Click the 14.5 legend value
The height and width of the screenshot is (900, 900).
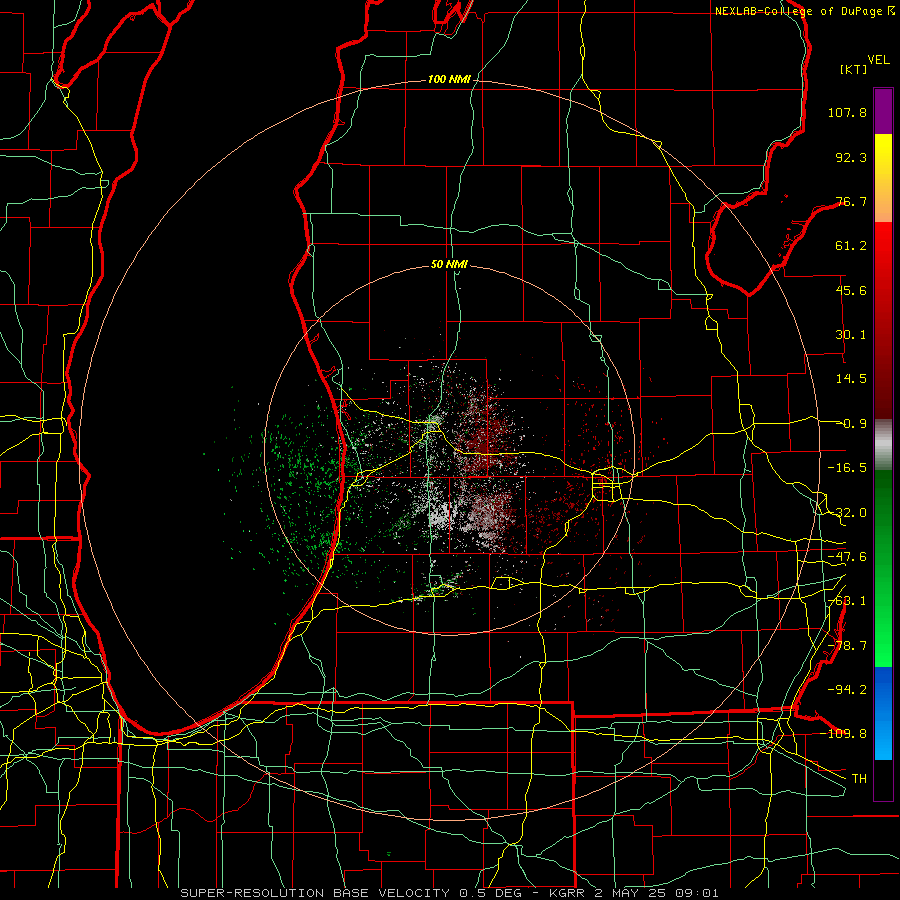pos(851,379)
